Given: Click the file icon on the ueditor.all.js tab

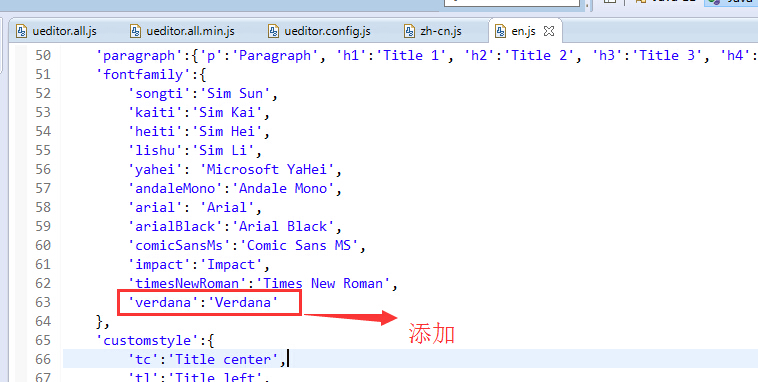Looking at the screenshot, I should 21,31.
